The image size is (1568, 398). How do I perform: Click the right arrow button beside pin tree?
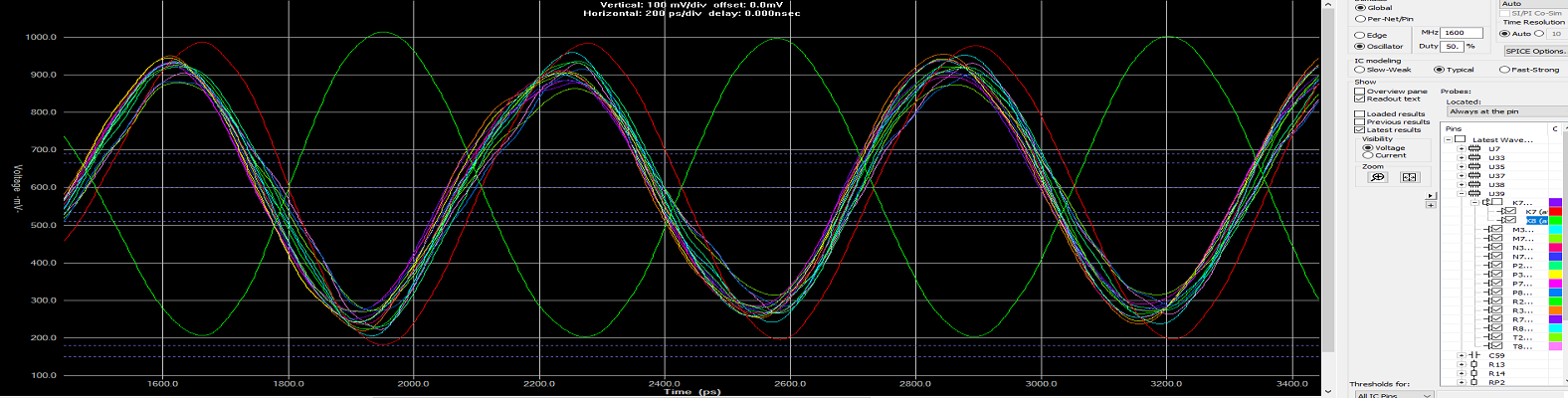click(1431, 196)
